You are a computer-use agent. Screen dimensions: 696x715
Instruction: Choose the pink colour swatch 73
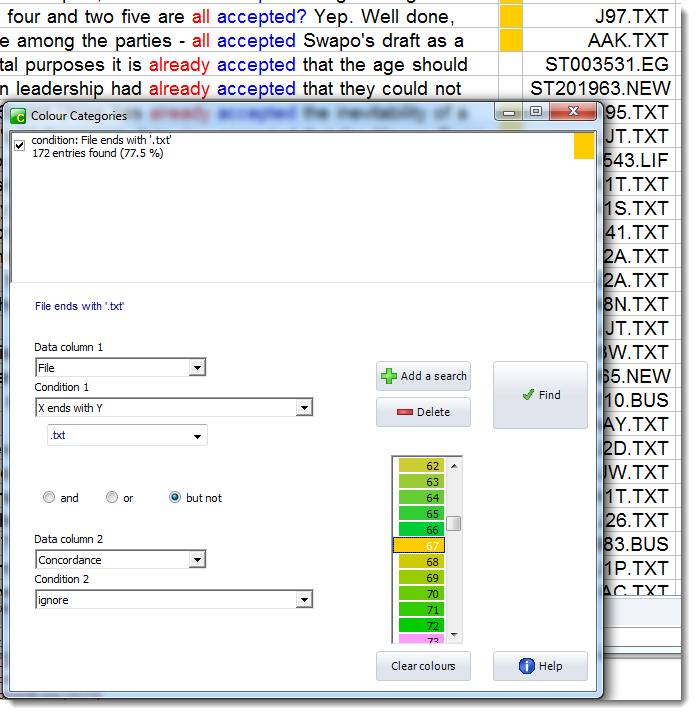click(x=420, y=639)
